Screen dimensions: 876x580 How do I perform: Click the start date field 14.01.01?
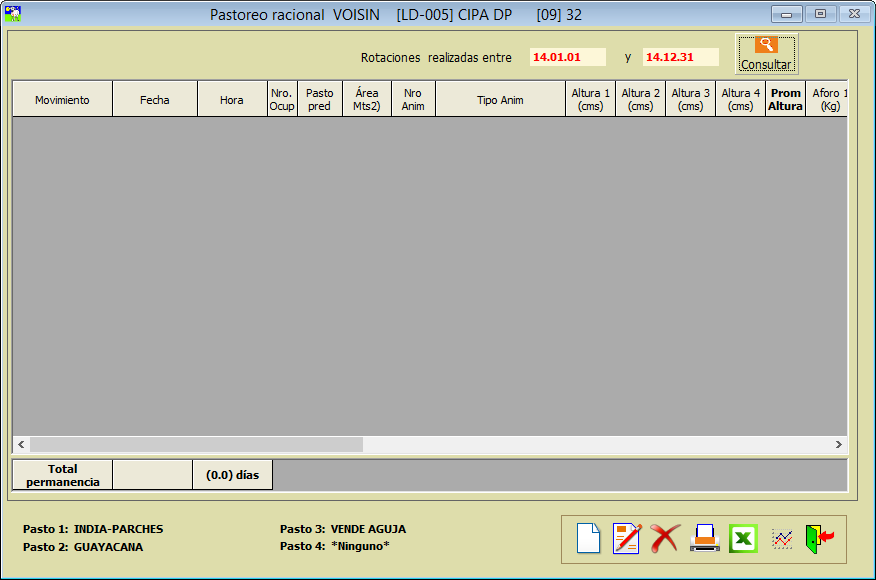coord(567,57)
